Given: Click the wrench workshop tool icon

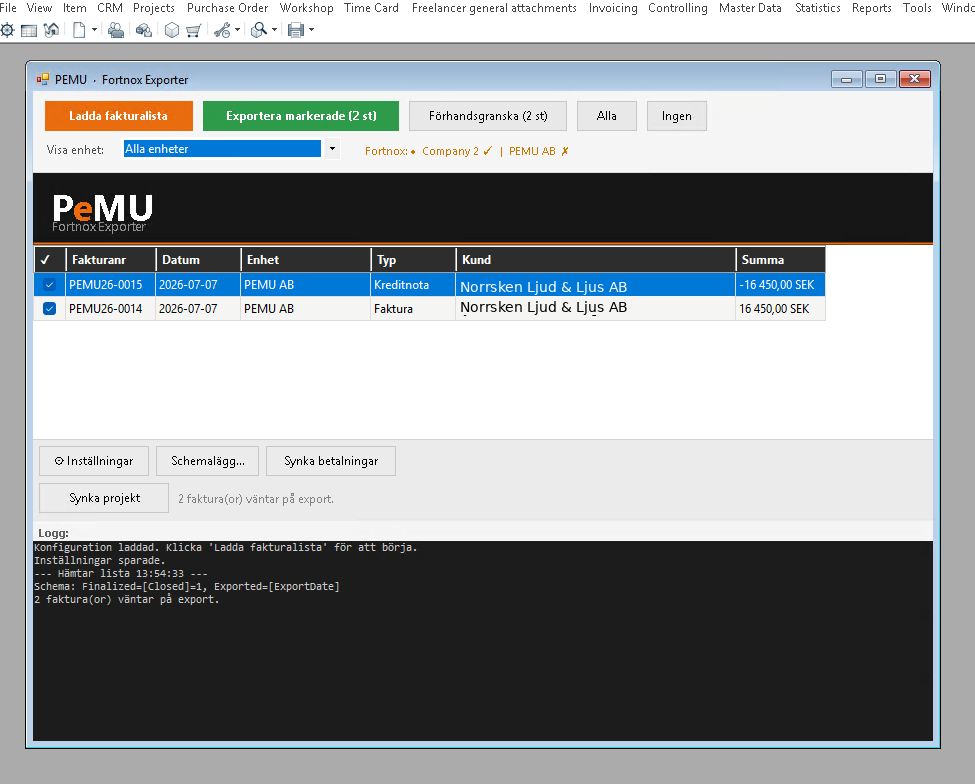Looking at the screenshot, I should 223,30.
